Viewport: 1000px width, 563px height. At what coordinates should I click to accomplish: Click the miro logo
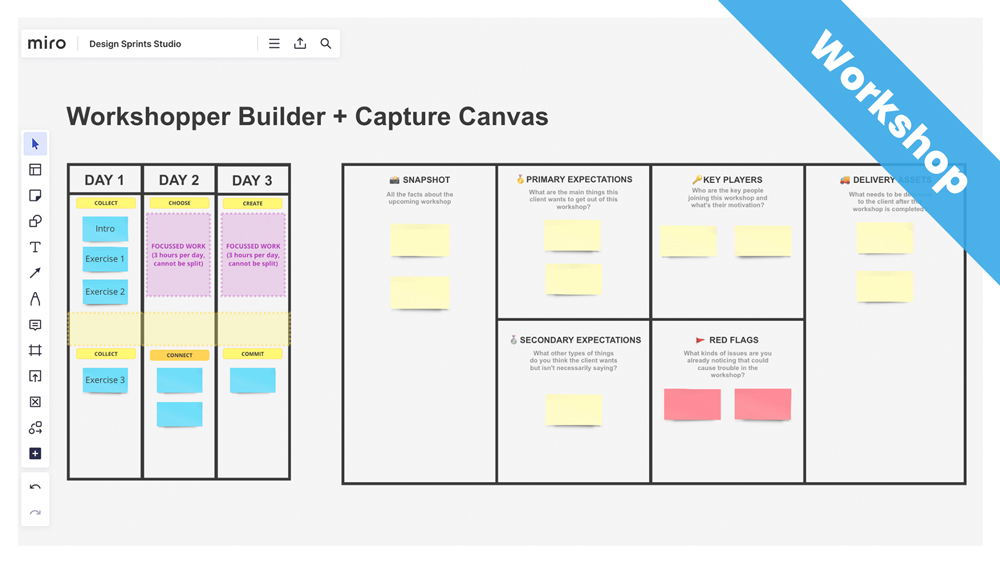coord(47,44)
